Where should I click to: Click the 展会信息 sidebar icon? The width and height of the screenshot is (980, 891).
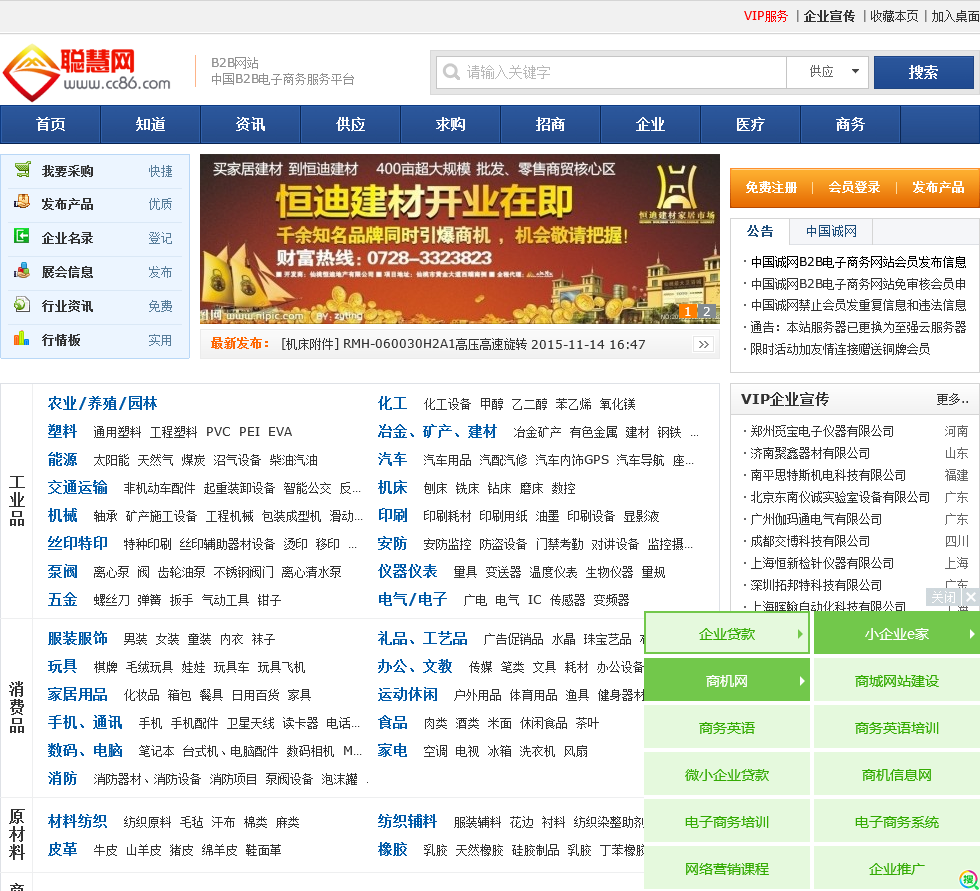[22, 271]
